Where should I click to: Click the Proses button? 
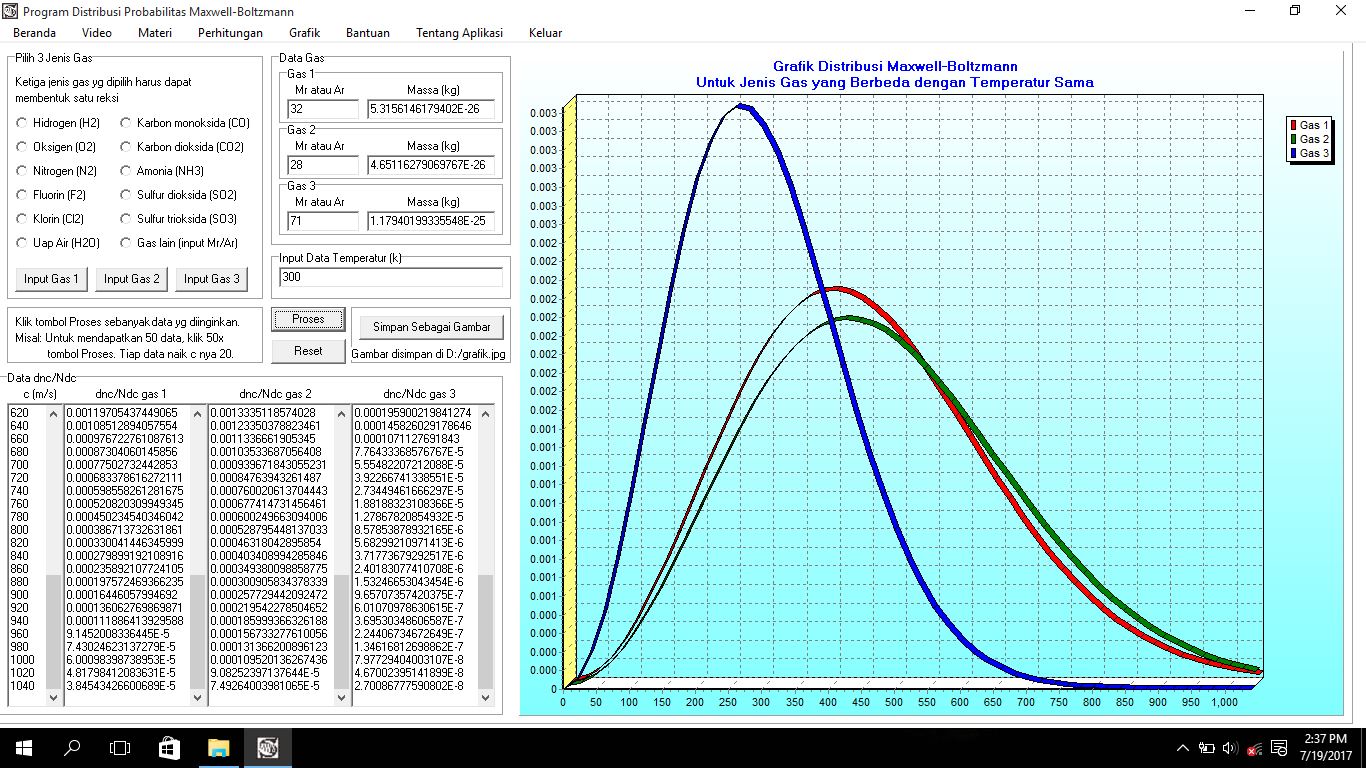308,319
